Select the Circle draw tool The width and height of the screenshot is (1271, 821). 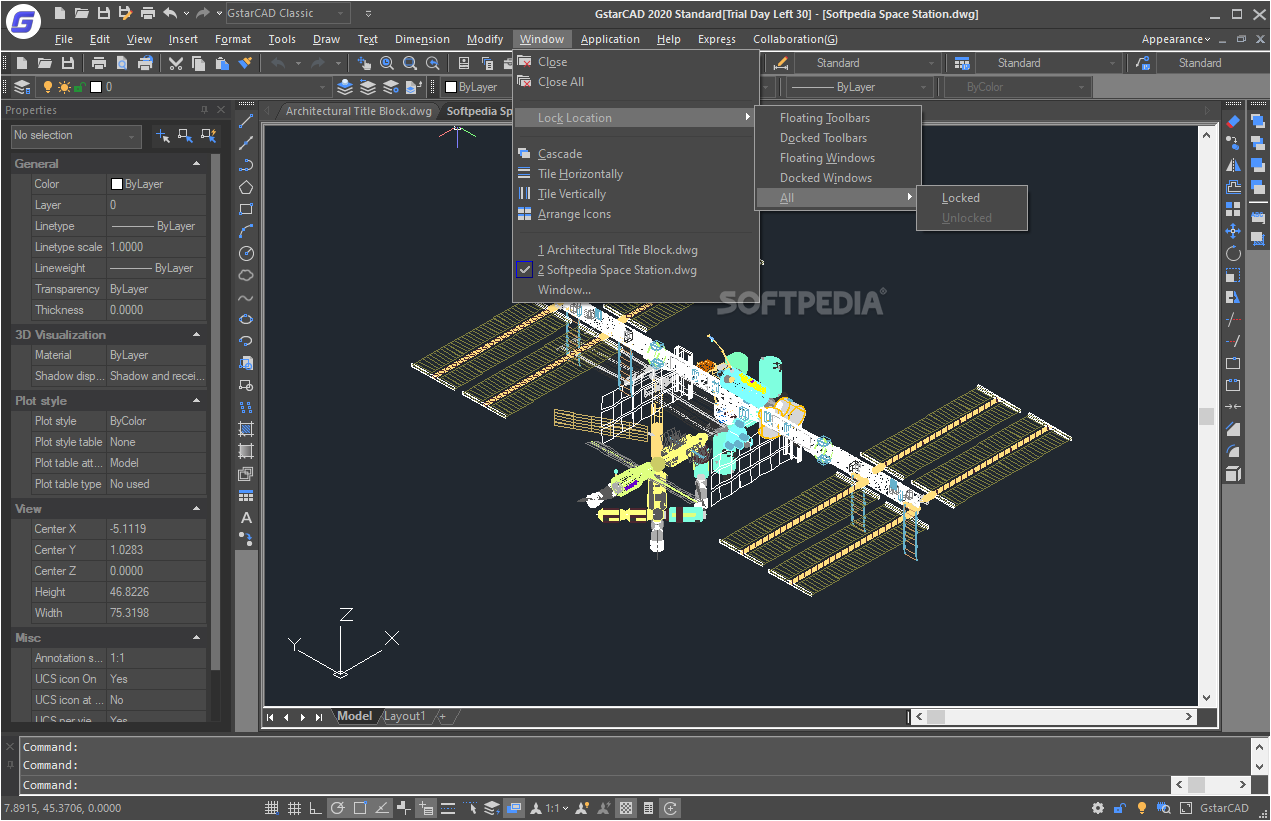246,253
